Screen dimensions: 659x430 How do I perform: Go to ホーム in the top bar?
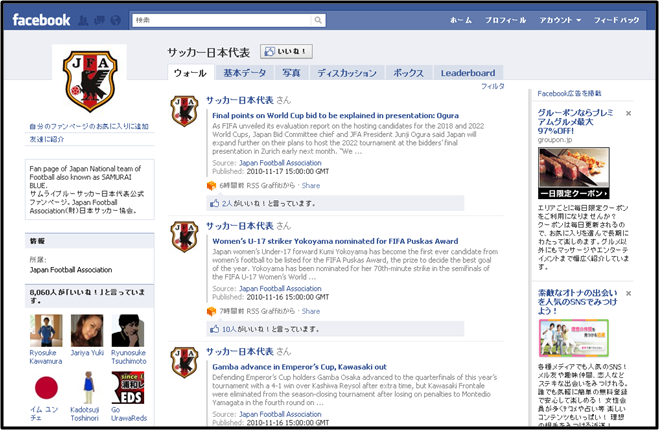461,20
